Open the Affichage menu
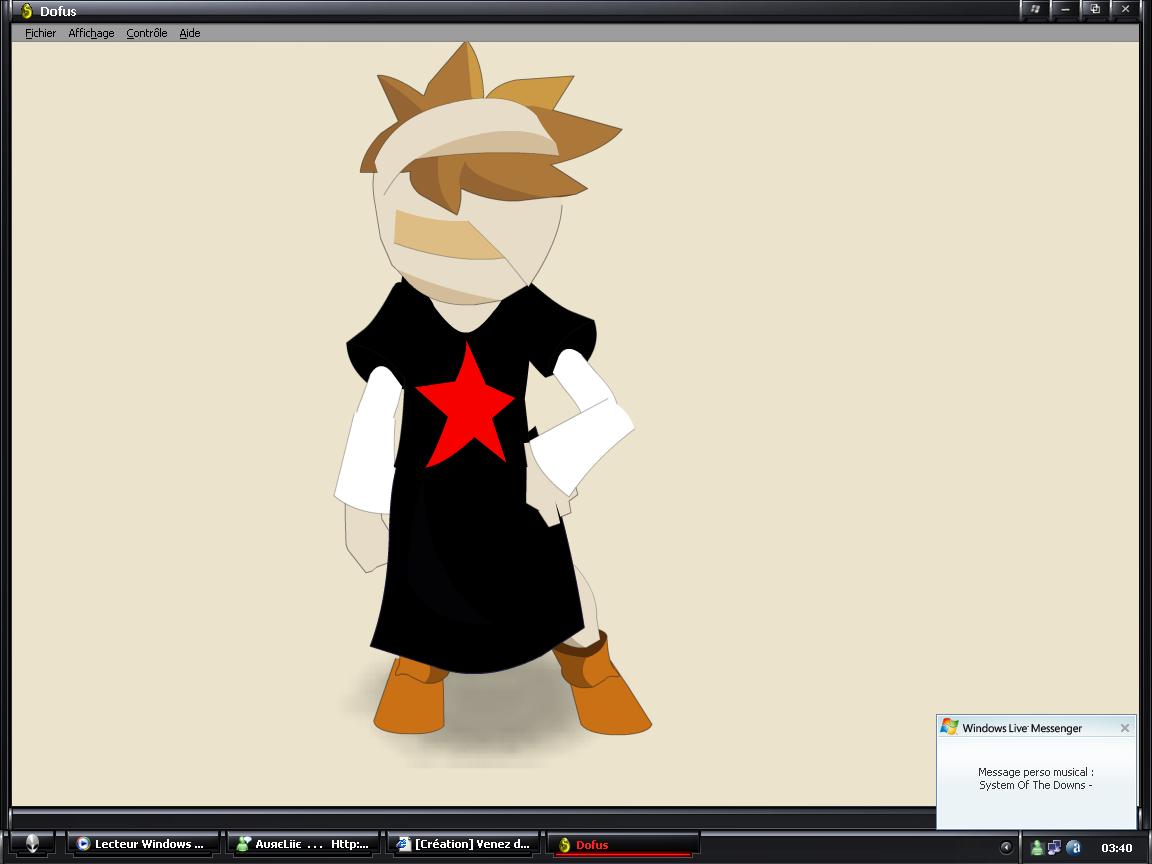Screen dimensions: 1152x864 pyautogui.click(x=91, y=33)
